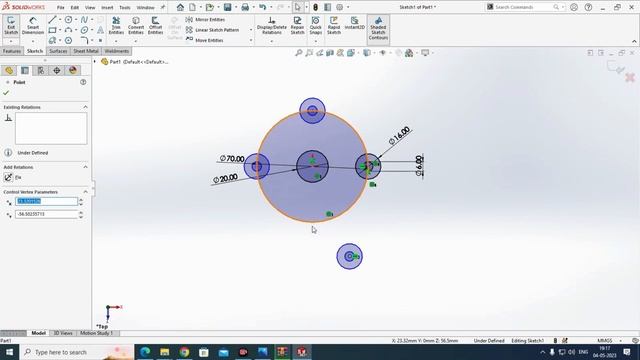
Task: Open the File menu
Action: tap(60, 7)
